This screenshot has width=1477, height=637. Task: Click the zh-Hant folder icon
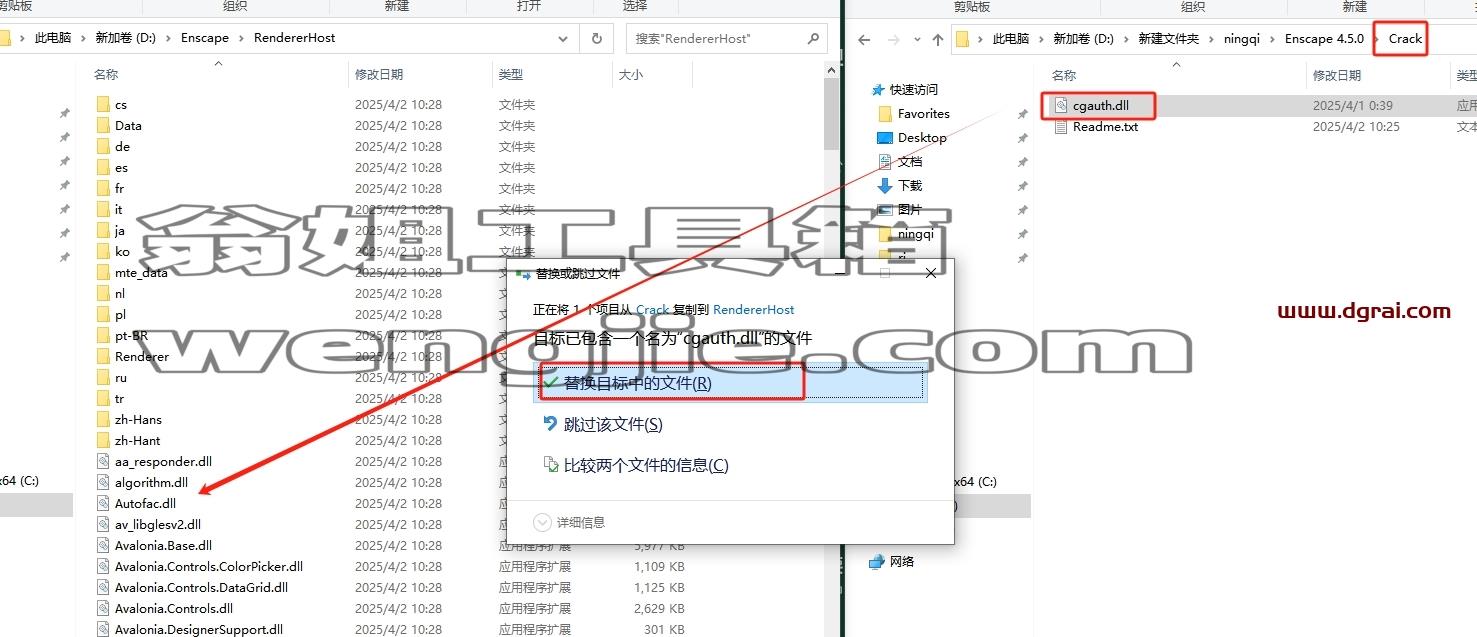(x=103, y=440)
